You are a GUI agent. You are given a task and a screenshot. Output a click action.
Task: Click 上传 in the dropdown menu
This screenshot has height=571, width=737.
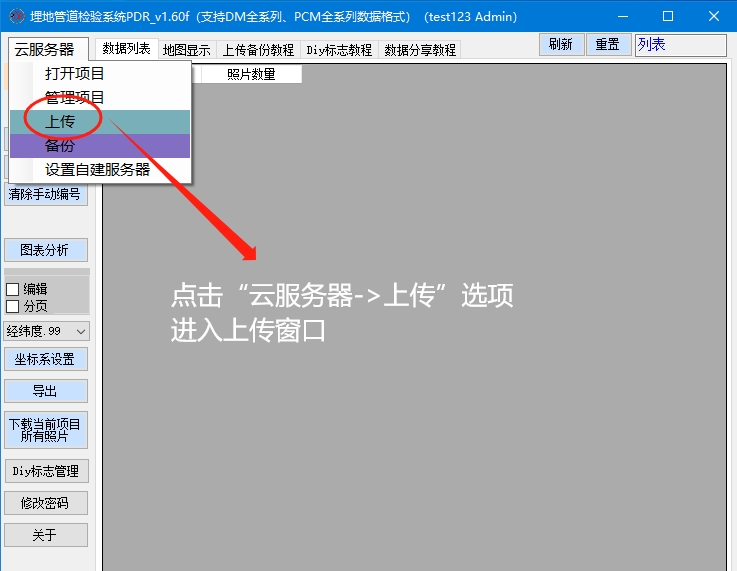click(60, 122)
